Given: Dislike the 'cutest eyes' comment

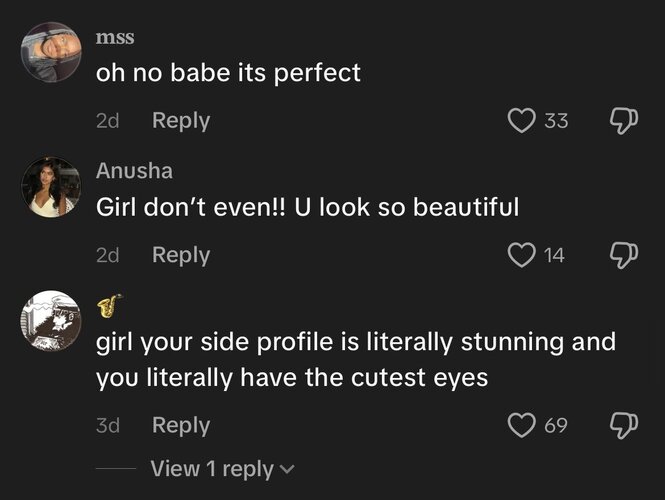Looking at the screenshot, I should 623,426.
